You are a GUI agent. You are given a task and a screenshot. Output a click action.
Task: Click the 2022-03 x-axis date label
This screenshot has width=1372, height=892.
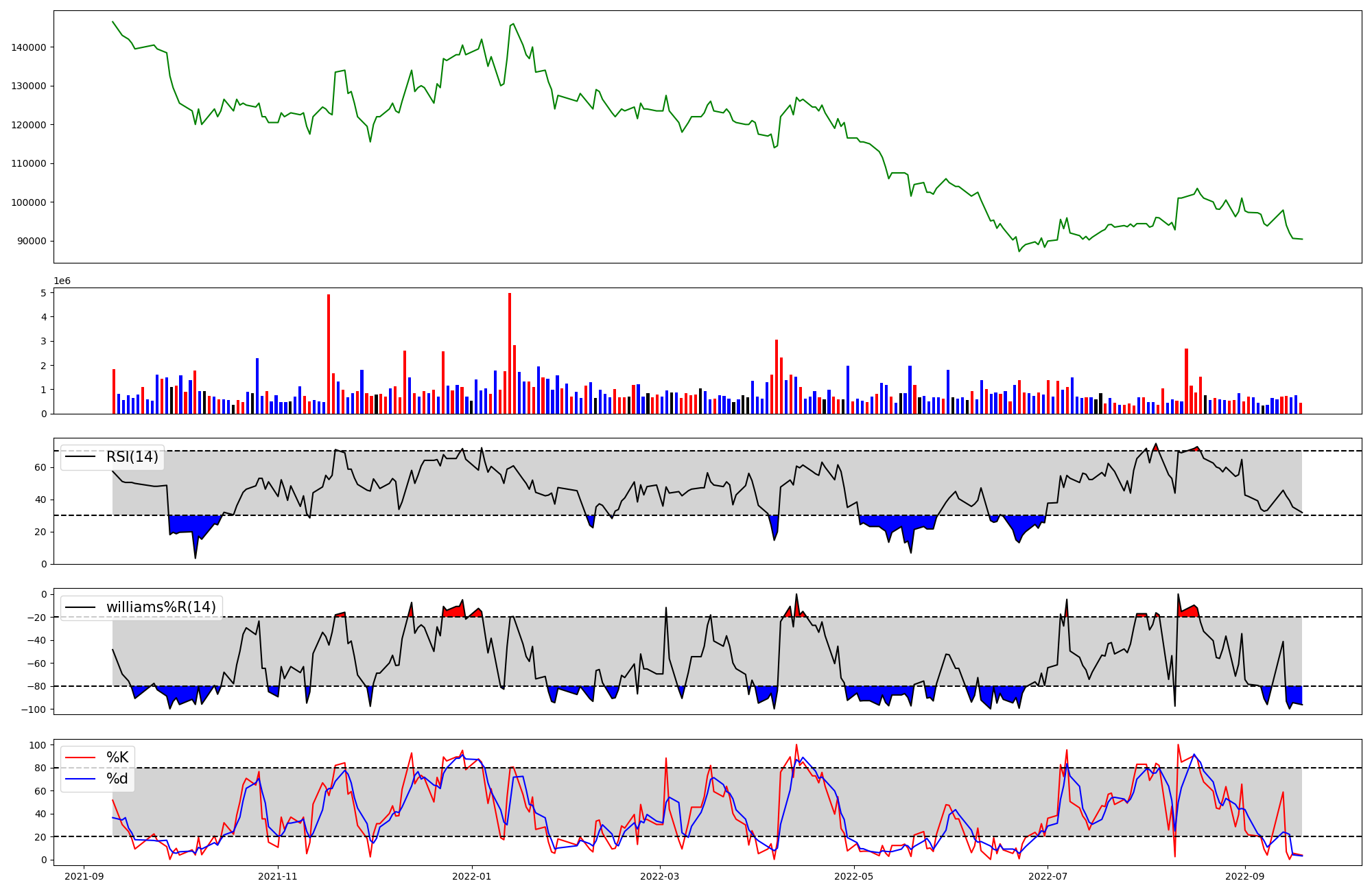pos(659,876)
